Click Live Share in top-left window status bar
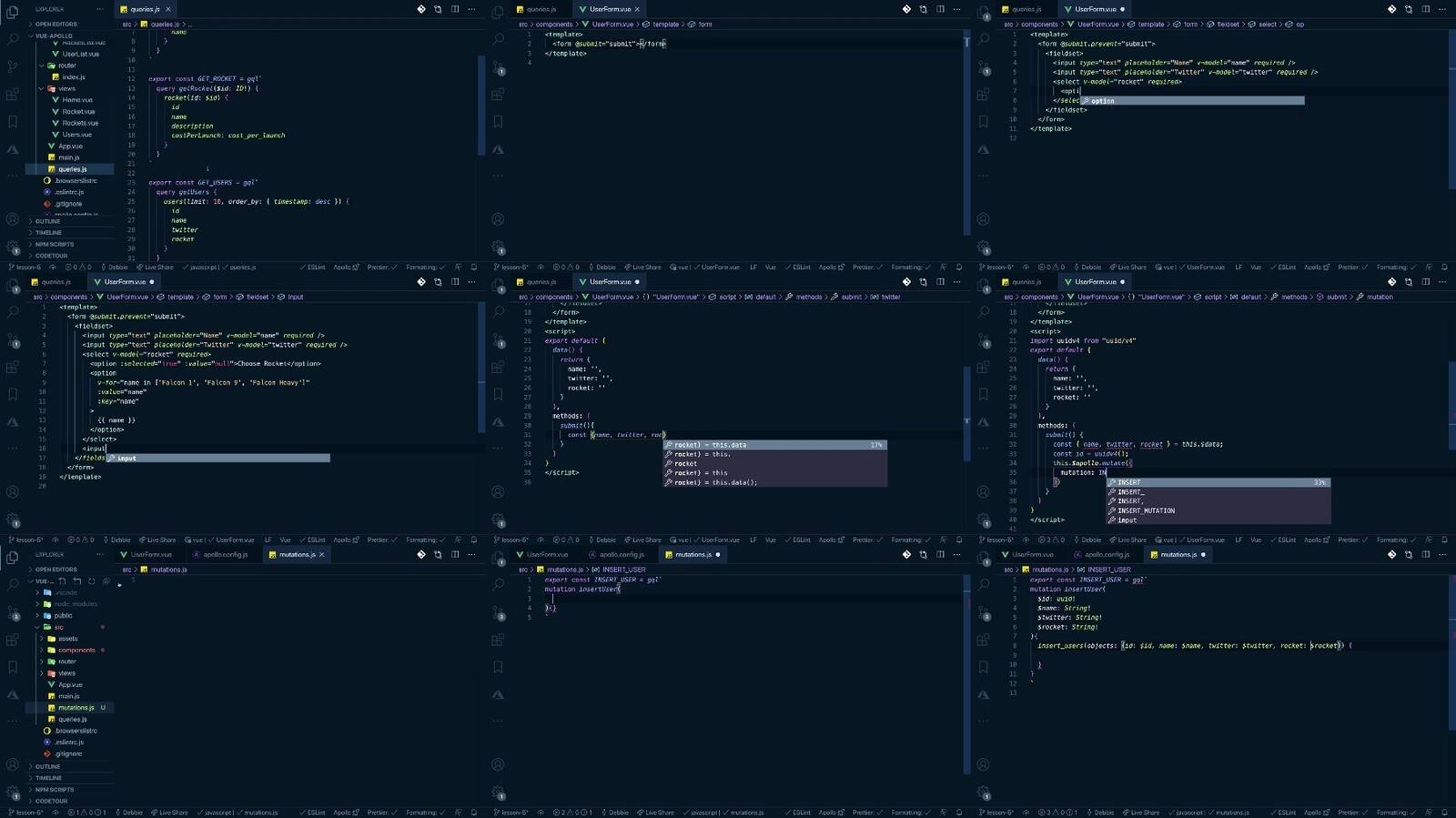Image resolution: width=1456 pixels, height=818 pixels. (x=156, y=268)
